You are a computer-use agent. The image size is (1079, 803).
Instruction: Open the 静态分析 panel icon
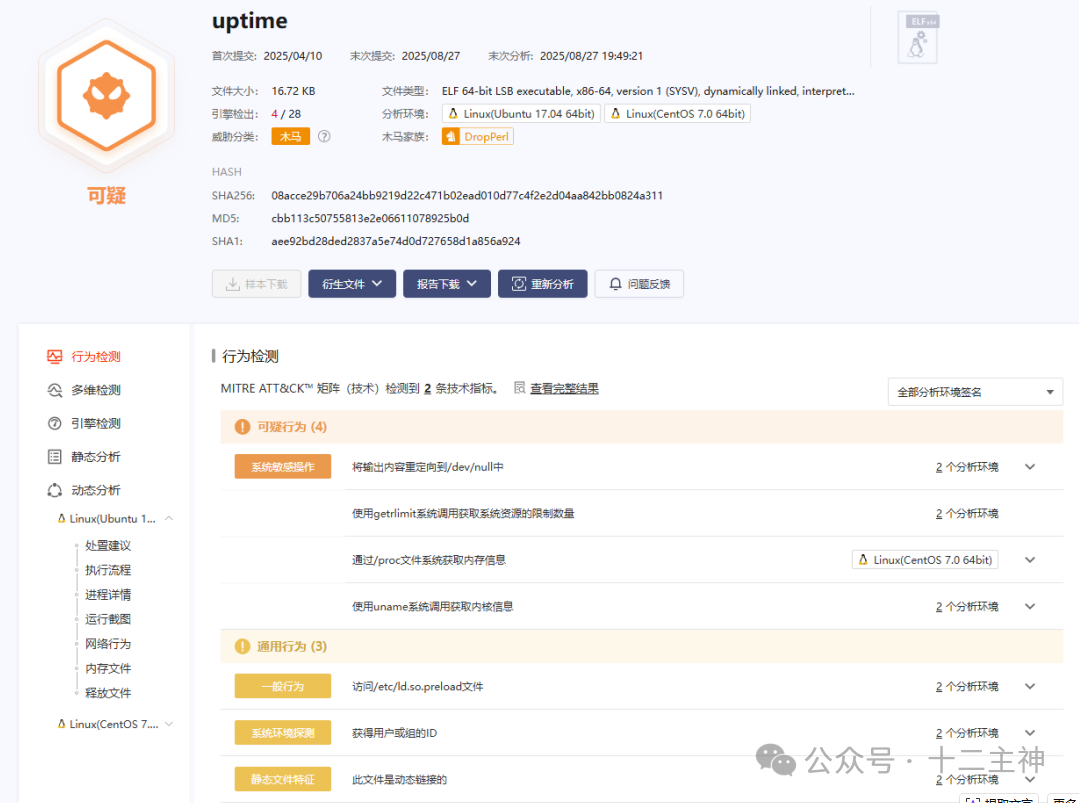(55, 456)
